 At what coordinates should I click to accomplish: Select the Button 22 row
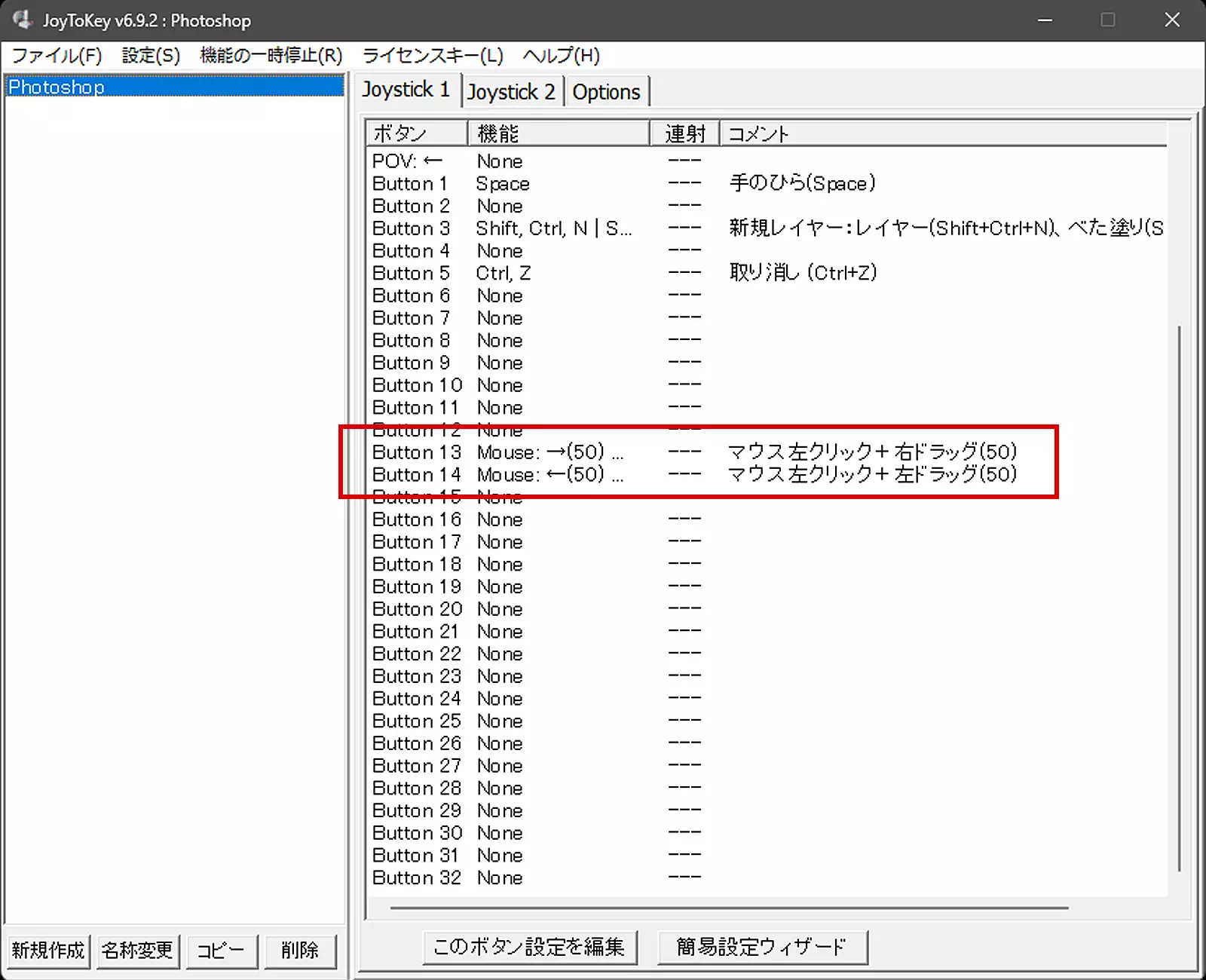(767, 654)
